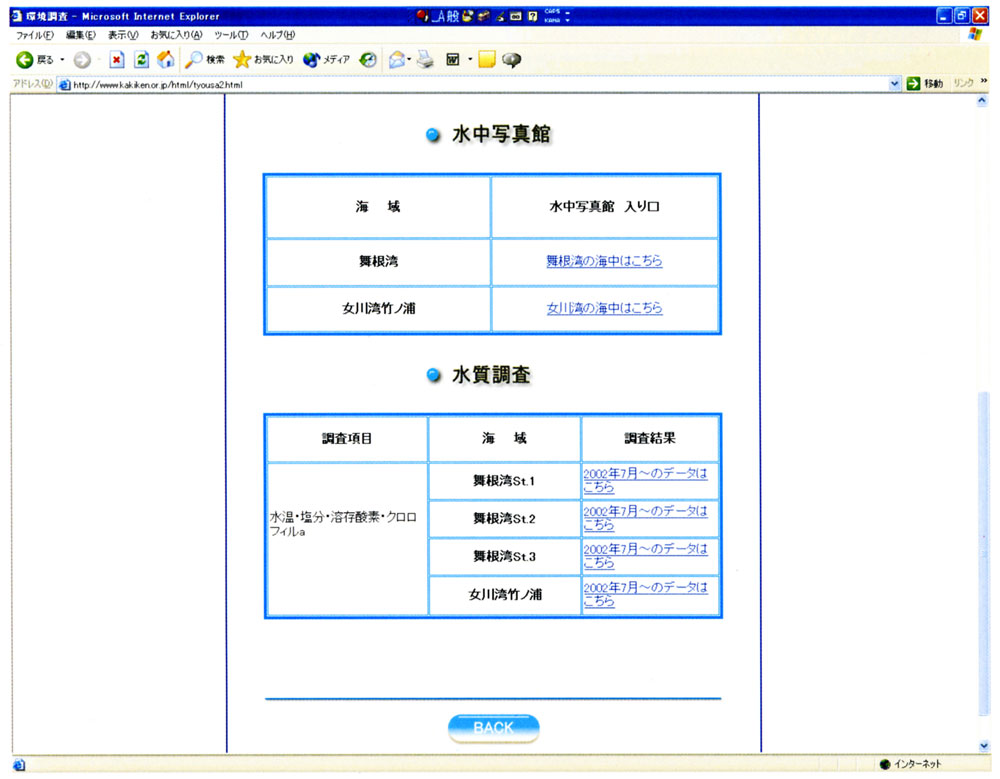This screenshot has width=1000, height=779.
Task: Click the IME 般 conversion mode indicator
Action: tap(452, 17)
